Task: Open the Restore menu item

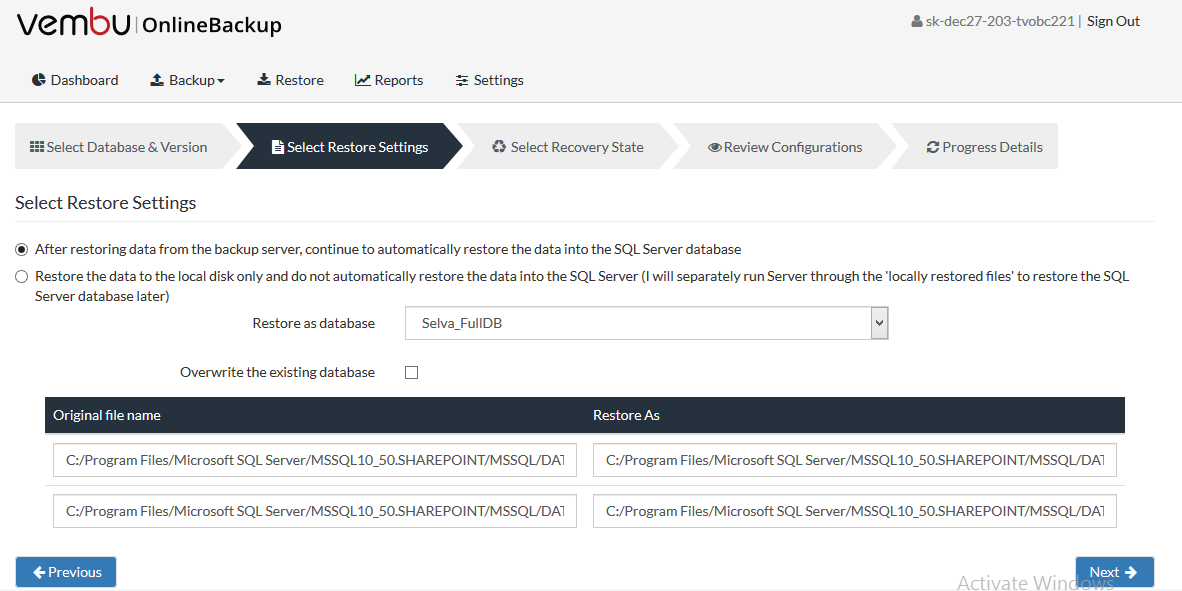Action: click(x=291, y=80)
